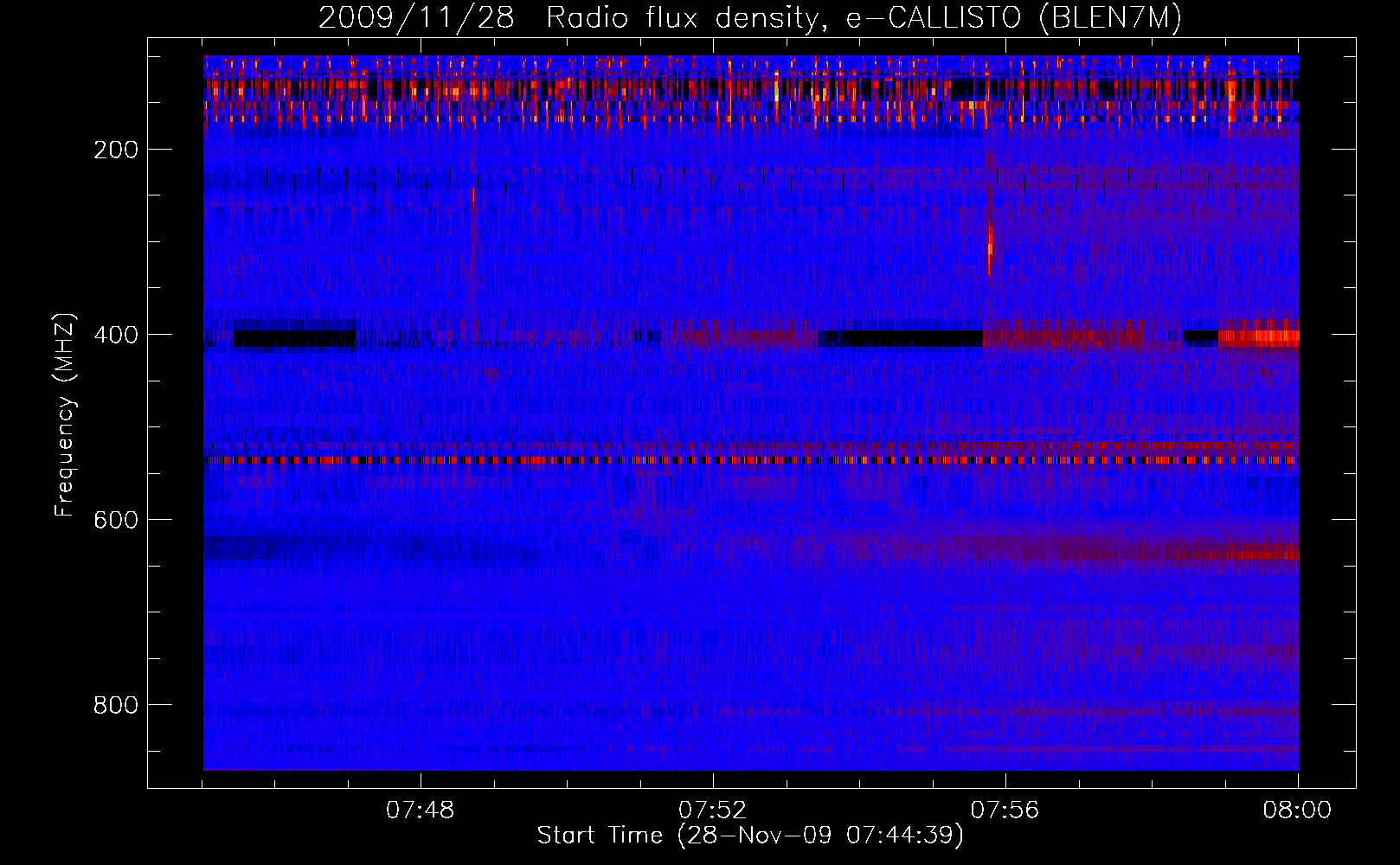This screenshot has width=1400, height=865.
Task: Click the 'Start Time (28-Nov-09 07:44:39)' label
Action: click(x=750, y=836)
